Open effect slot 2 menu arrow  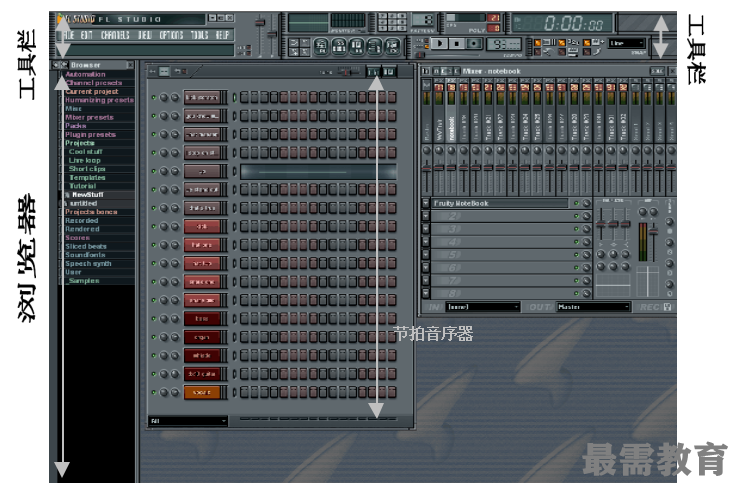(426, 216)
